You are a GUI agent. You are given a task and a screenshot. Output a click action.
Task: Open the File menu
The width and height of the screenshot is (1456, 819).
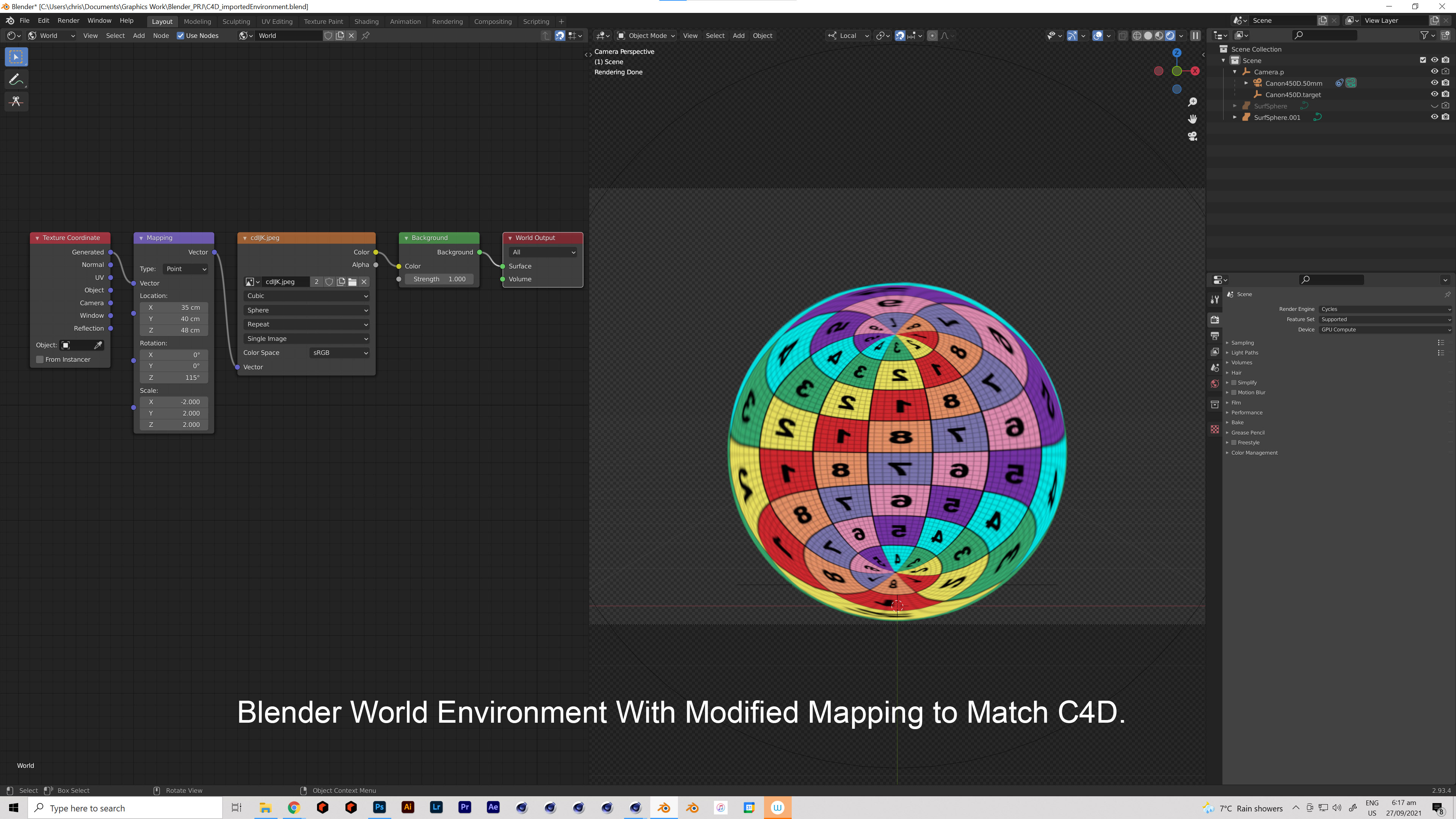click(24, 20)
